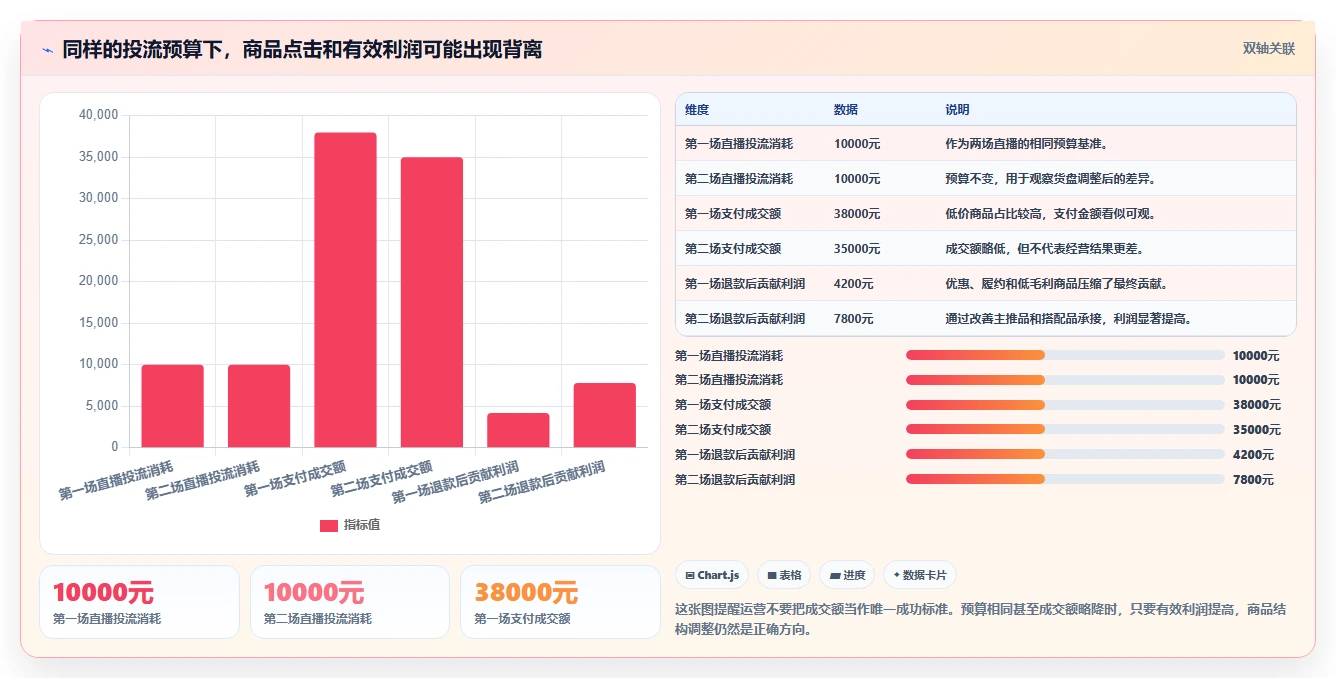Click the progress row label 第二场支付成交额

pos(723,430)
